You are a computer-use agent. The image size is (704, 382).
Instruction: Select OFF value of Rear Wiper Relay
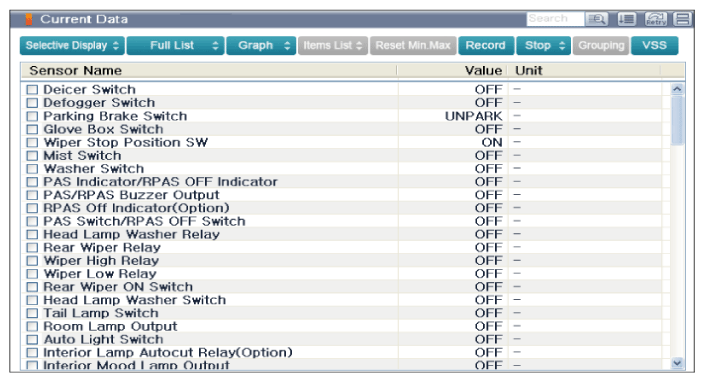point(489,247)
